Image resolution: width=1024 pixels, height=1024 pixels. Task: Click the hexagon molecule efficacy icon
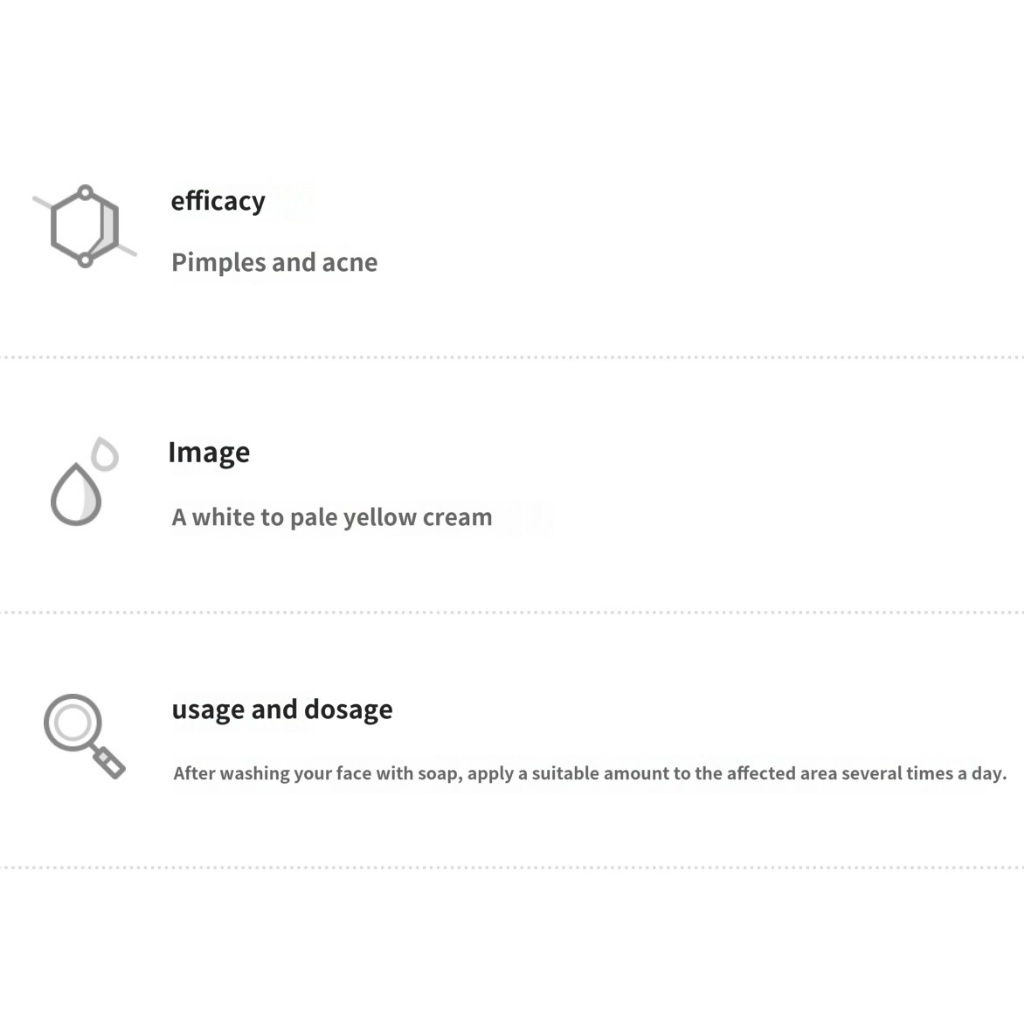click(x=84, y=227)
